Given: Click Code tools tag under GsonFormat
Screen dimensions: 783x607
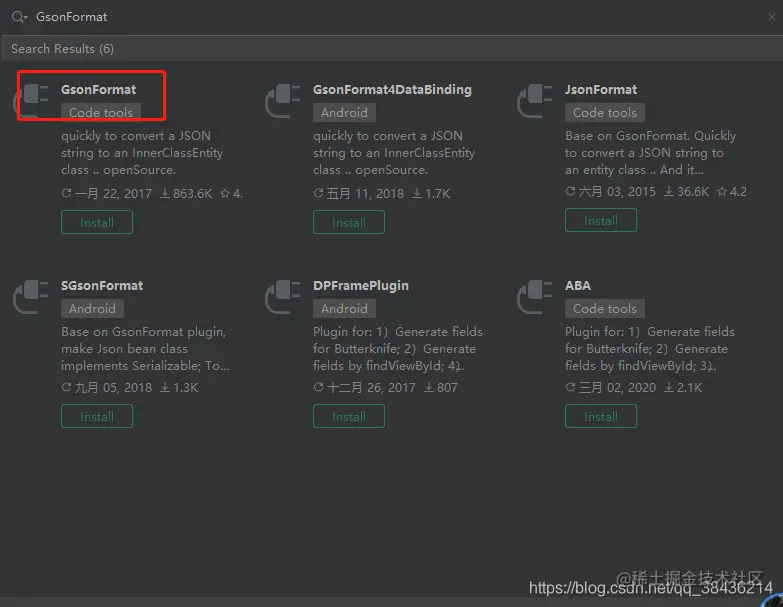Looking at the screenshot, I should (101, 112).
